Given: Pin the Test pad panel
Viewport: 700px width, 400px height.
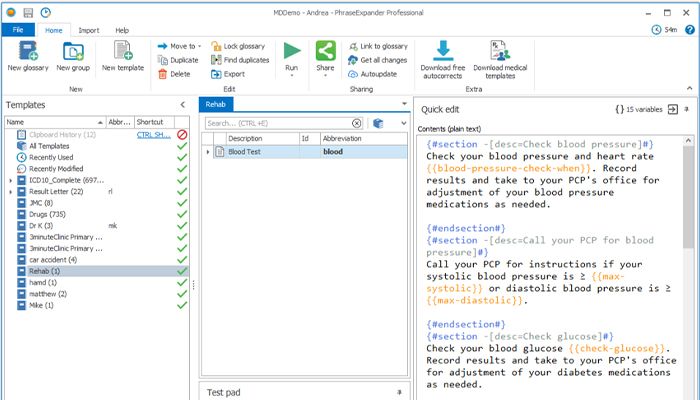Looking at the screenshot, I should 400,392.
